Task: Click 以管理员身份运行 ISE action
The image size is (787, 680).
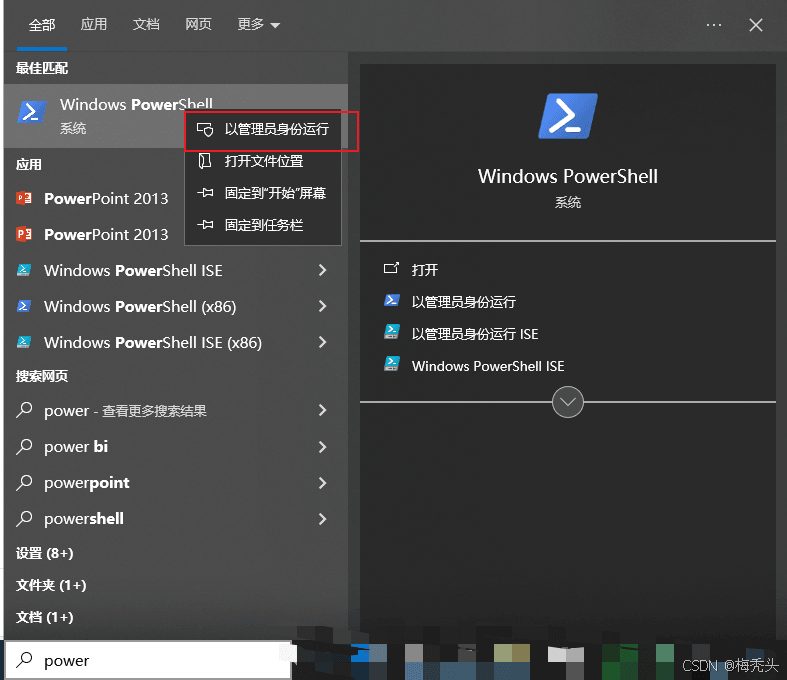Action: (475, 334)
